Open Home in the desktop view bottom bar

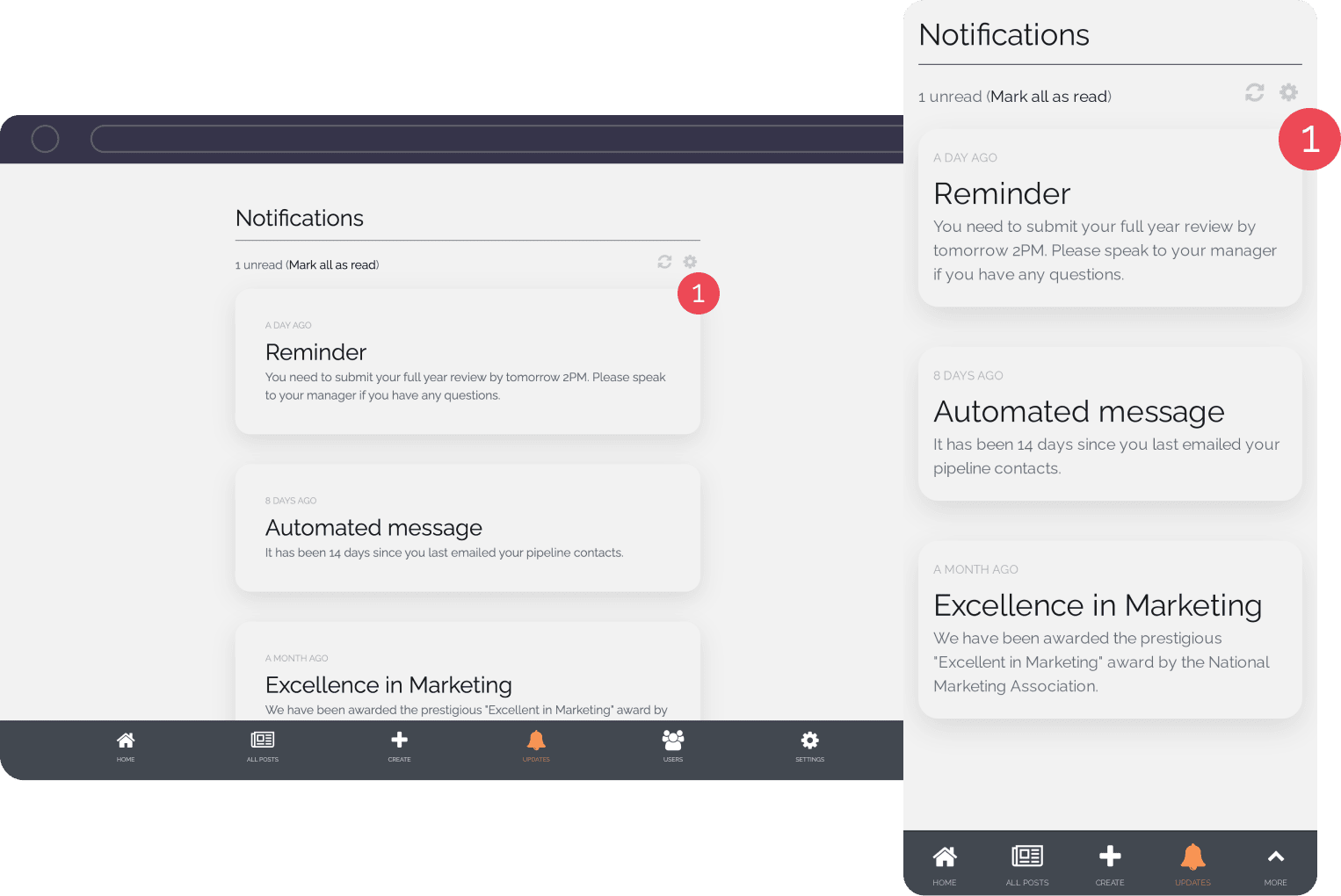click(126, 746)
